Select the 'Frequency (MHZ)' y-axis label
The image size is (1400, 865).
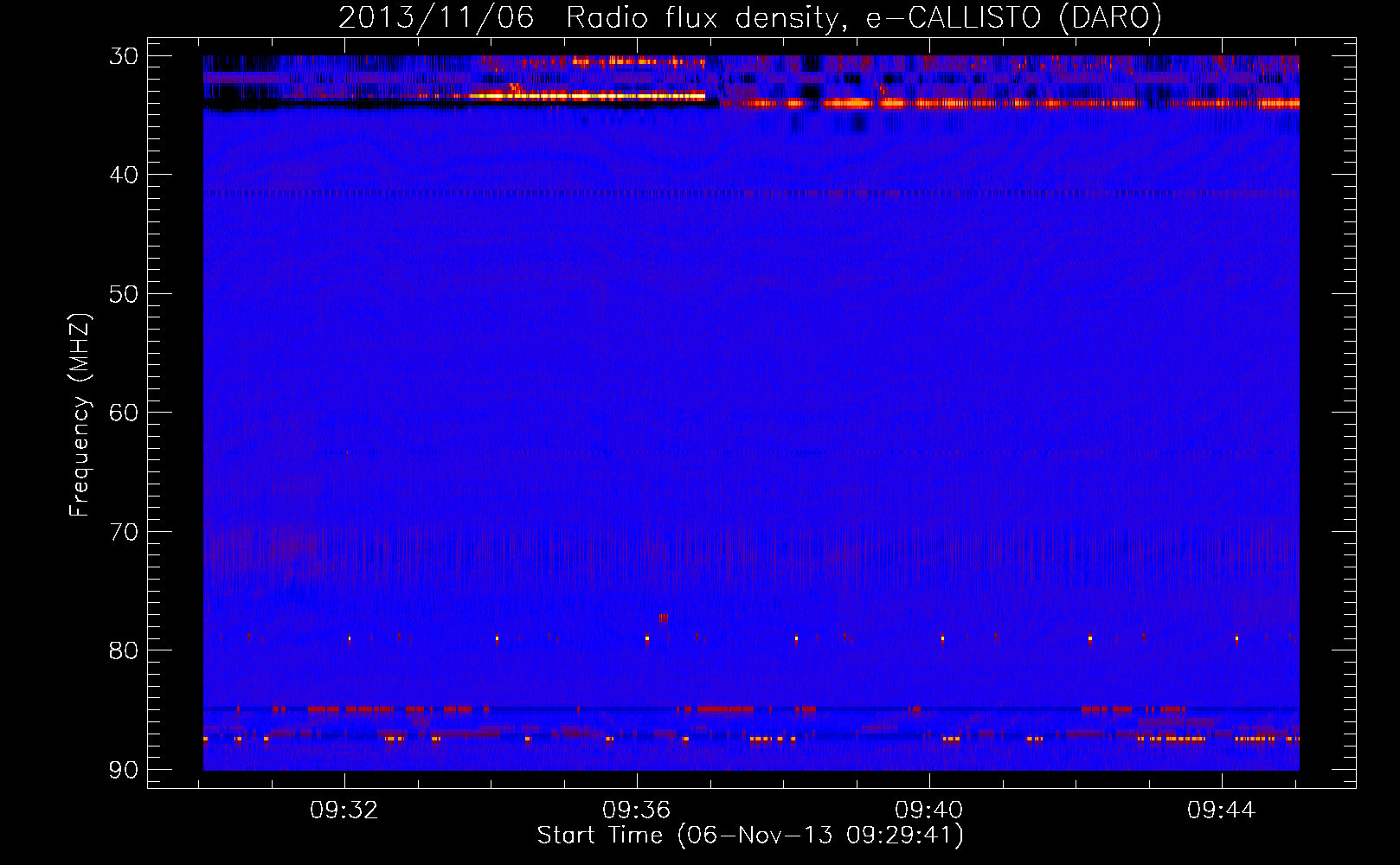[80, 415]
